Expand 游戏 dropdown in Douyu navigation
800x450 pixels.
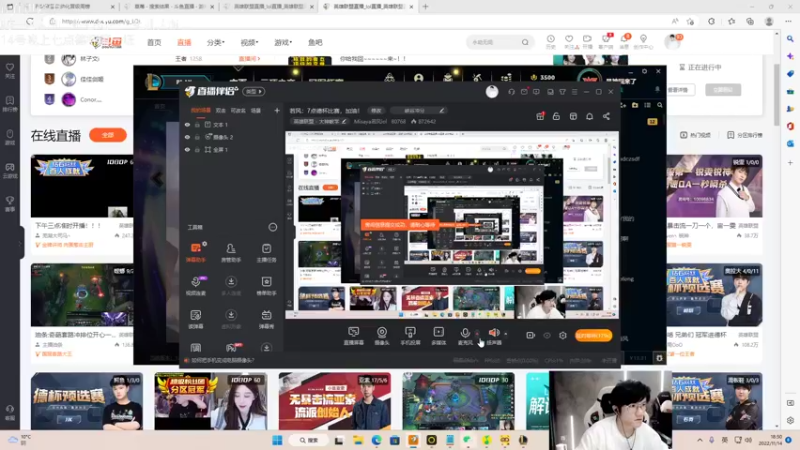coord(283,42)
